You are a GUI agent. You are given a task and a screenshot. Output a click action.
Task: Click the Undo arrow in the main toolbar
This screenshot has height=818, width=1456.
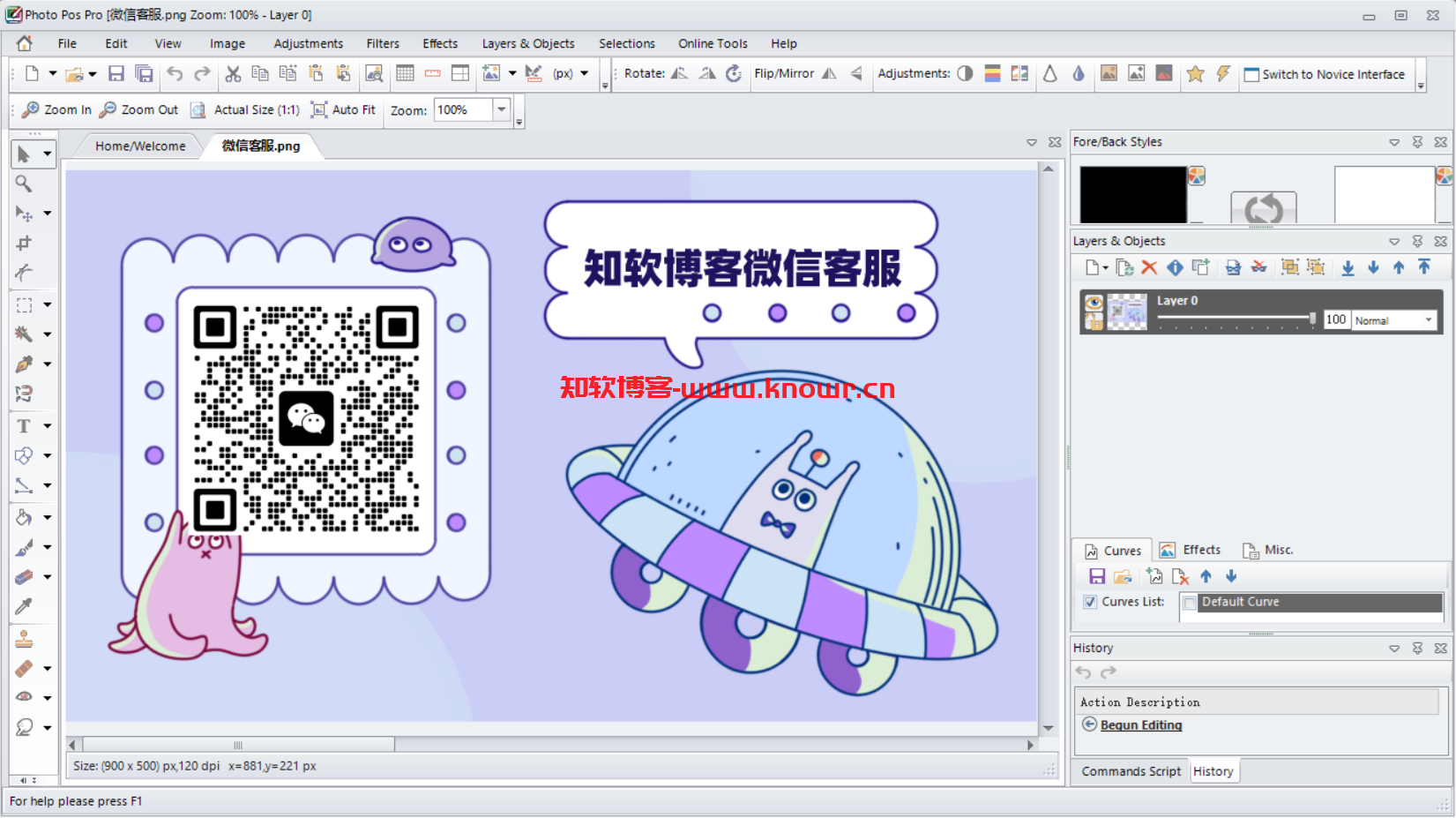pos(175,74)
